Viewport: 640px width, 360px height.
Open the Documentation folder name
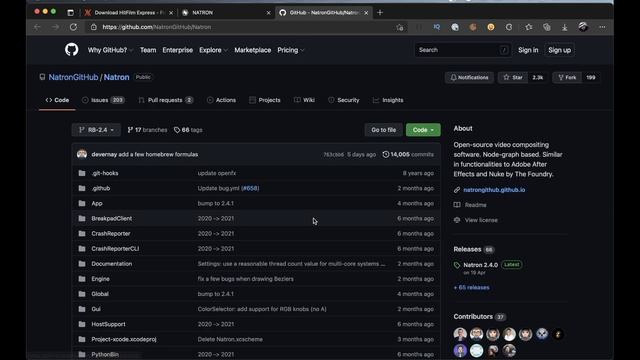point(111,264)
